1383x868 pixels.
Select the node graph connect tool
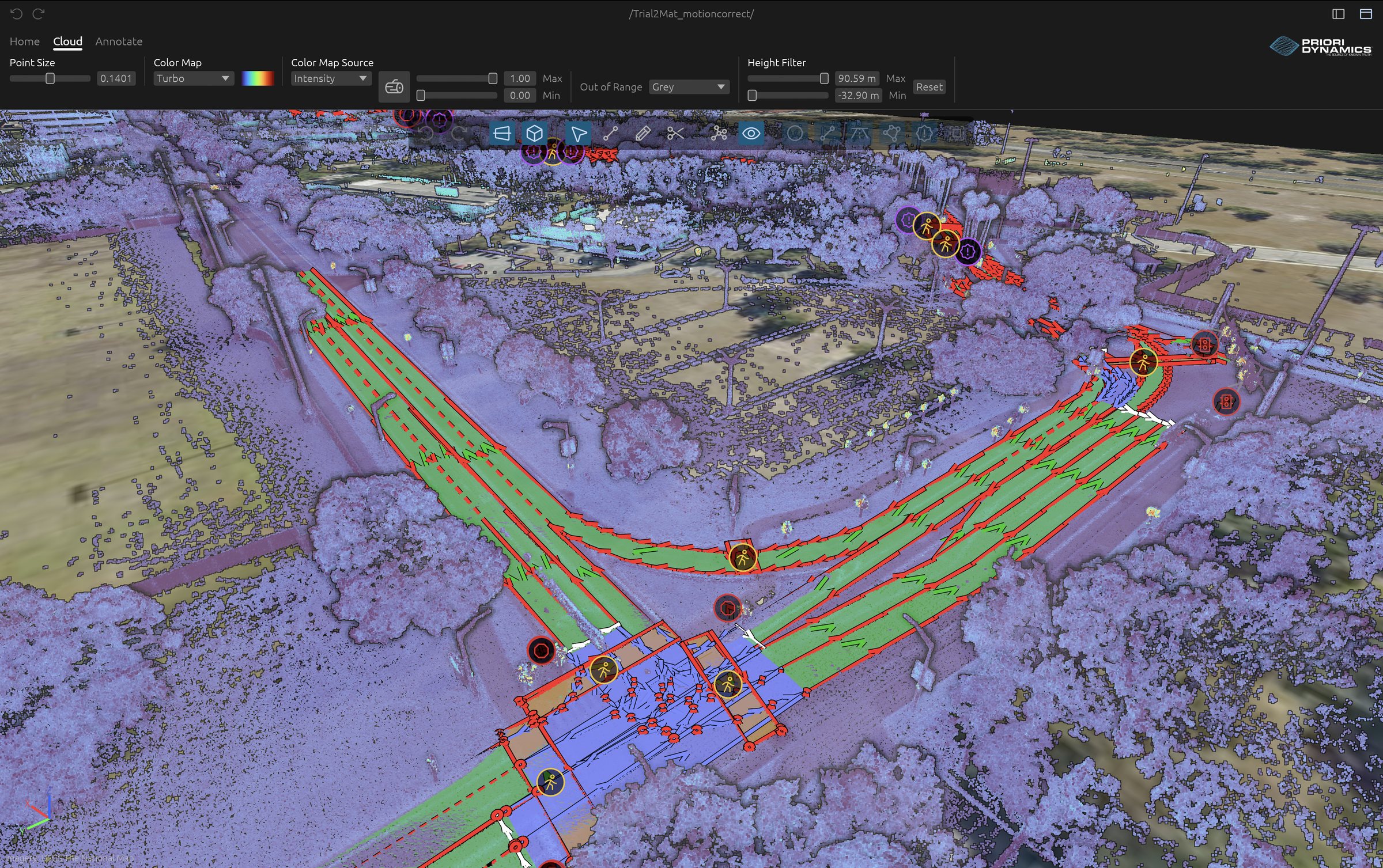(x=719, y=134)
